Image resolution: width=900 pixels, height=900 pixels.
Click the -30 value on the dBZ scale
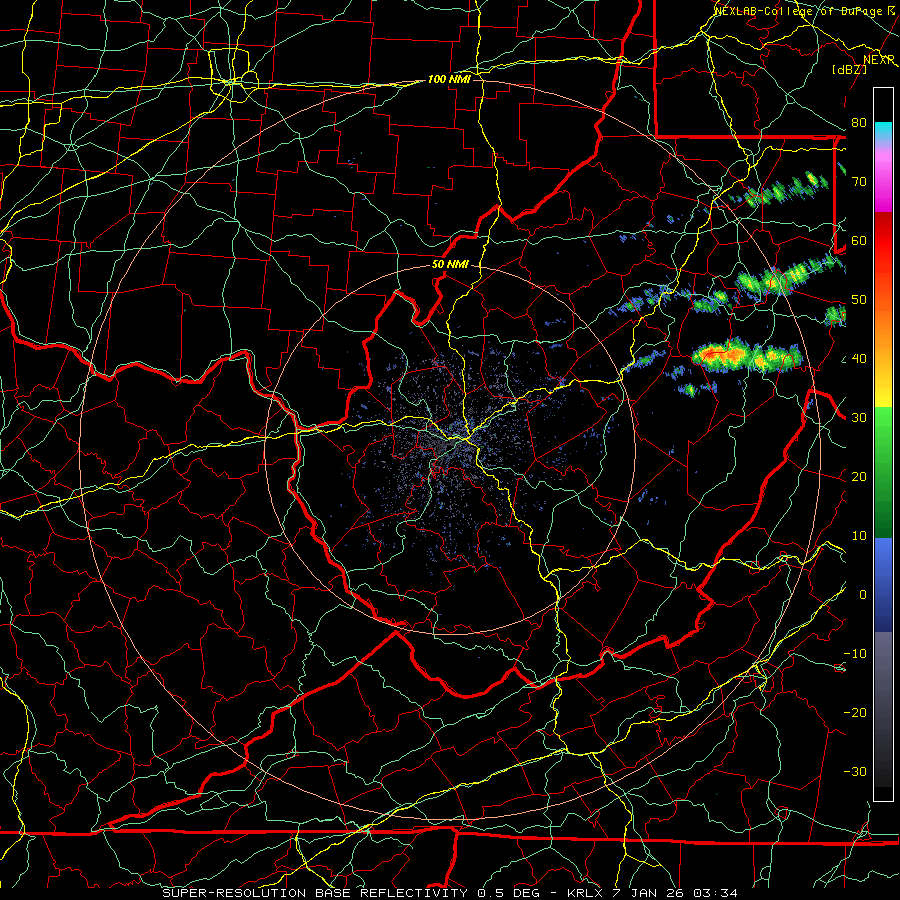855,772
